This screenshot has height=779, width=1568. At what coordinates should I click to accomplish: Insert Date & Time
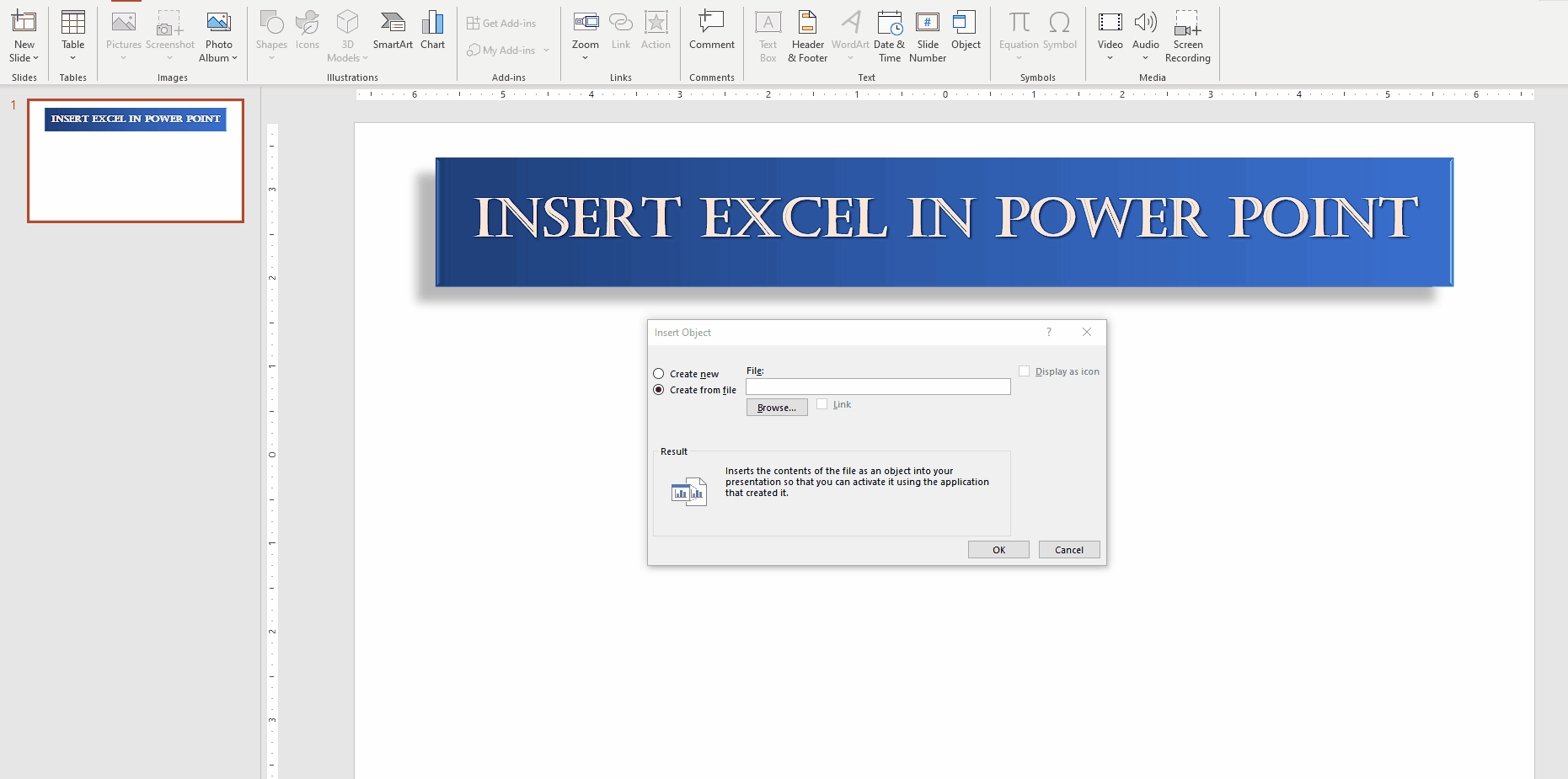tap(890, 35)
